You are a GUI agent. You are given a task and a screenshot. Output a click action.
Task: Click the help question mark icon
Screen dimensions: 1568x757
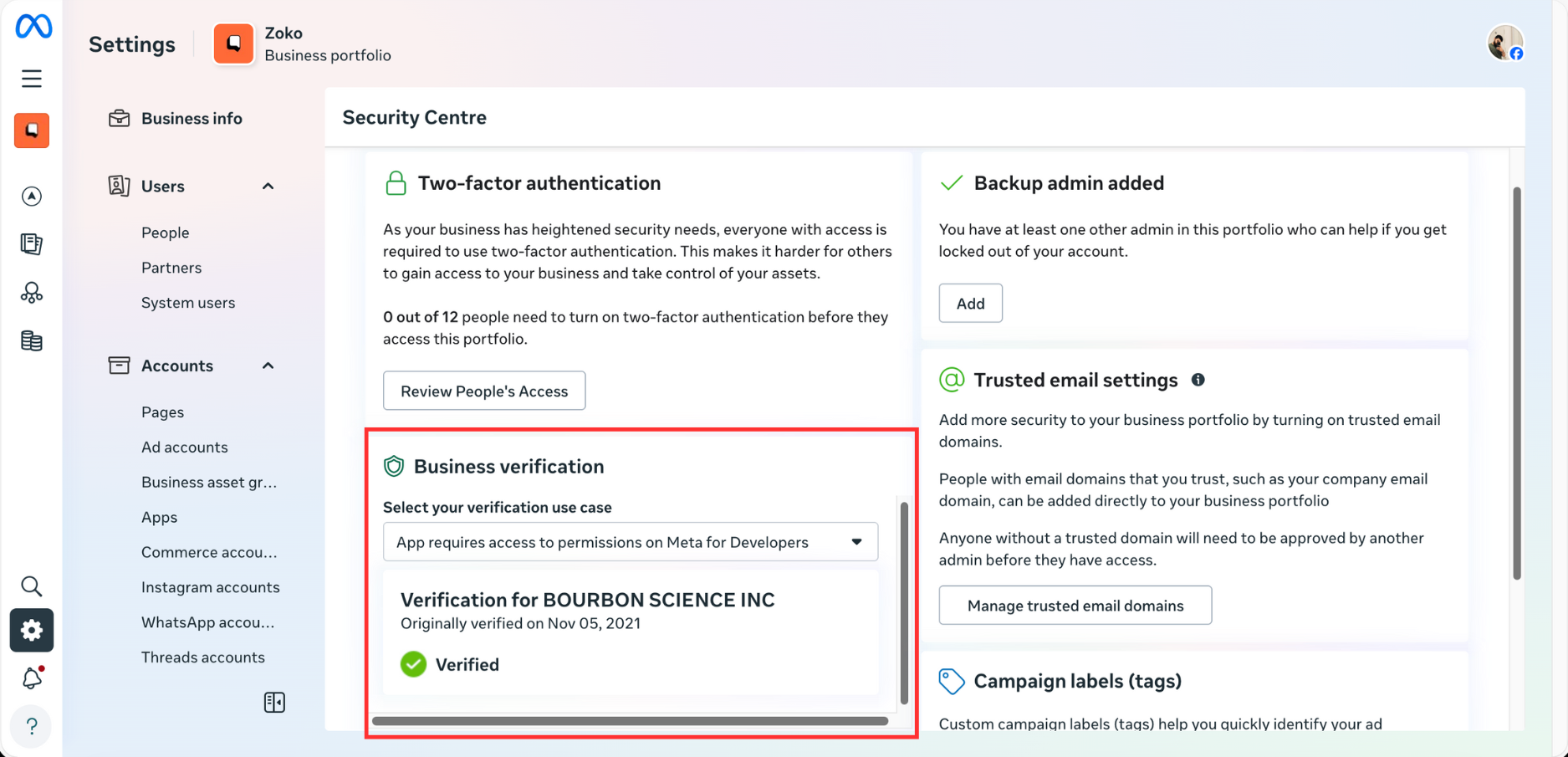click(32, 726)
